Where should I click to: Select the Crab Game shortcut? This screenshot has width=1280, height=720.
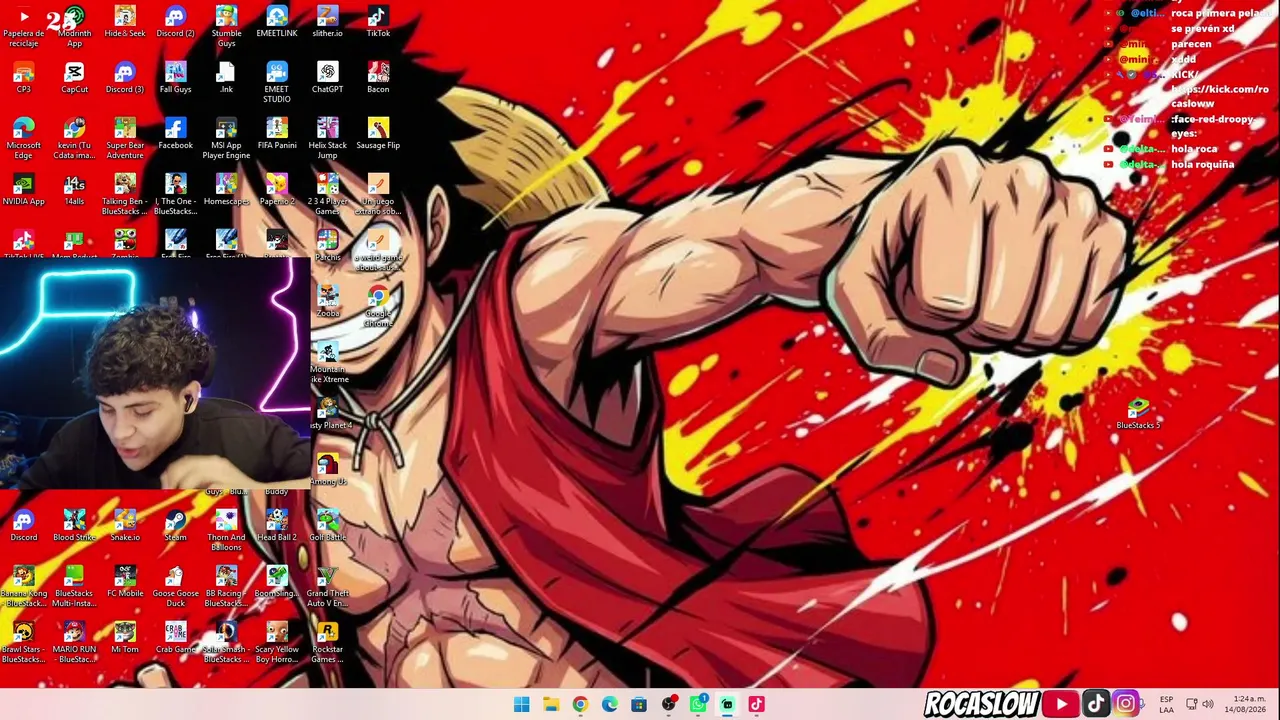175,638
